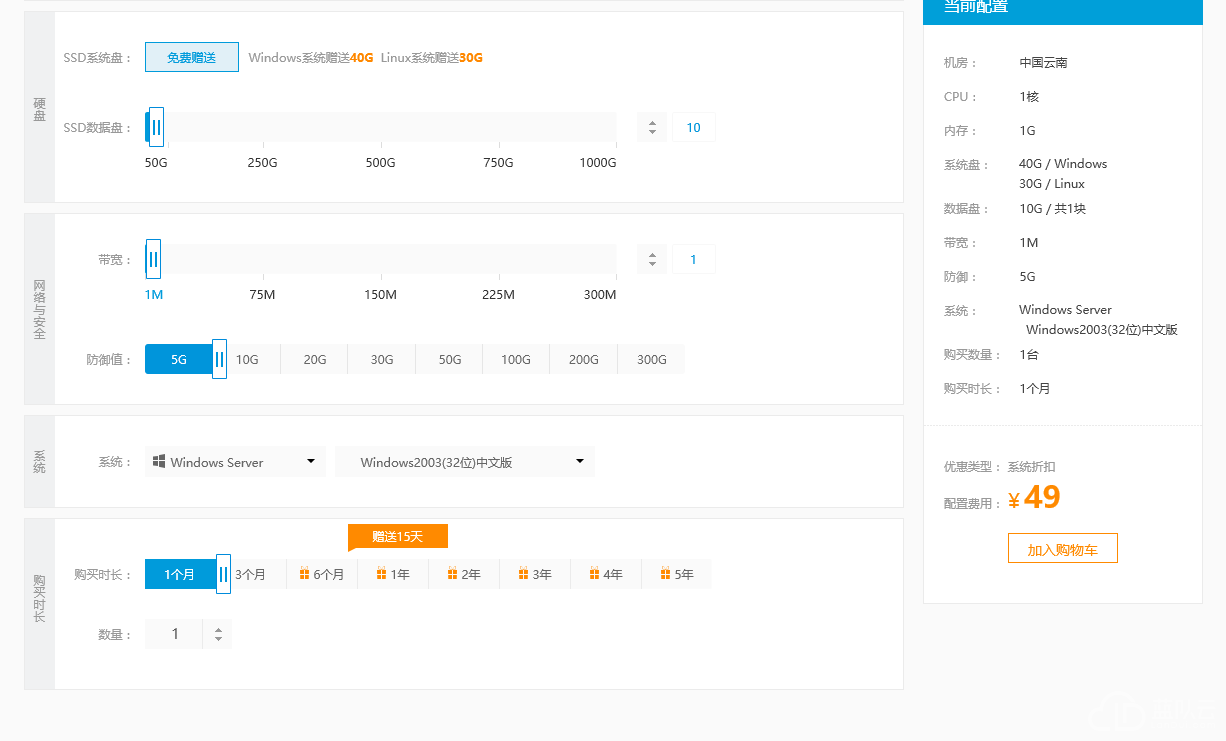Expand the Windows2003(32位)中文版 version dropdown
The height and width of the screenshot is (741, 1226).
(465, 462)
